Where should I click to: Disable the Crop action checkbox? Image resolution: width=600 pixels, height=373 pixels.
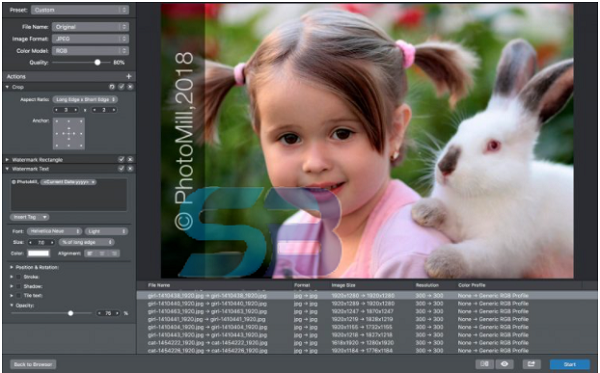pyautogui.click(x=121, y=87)
